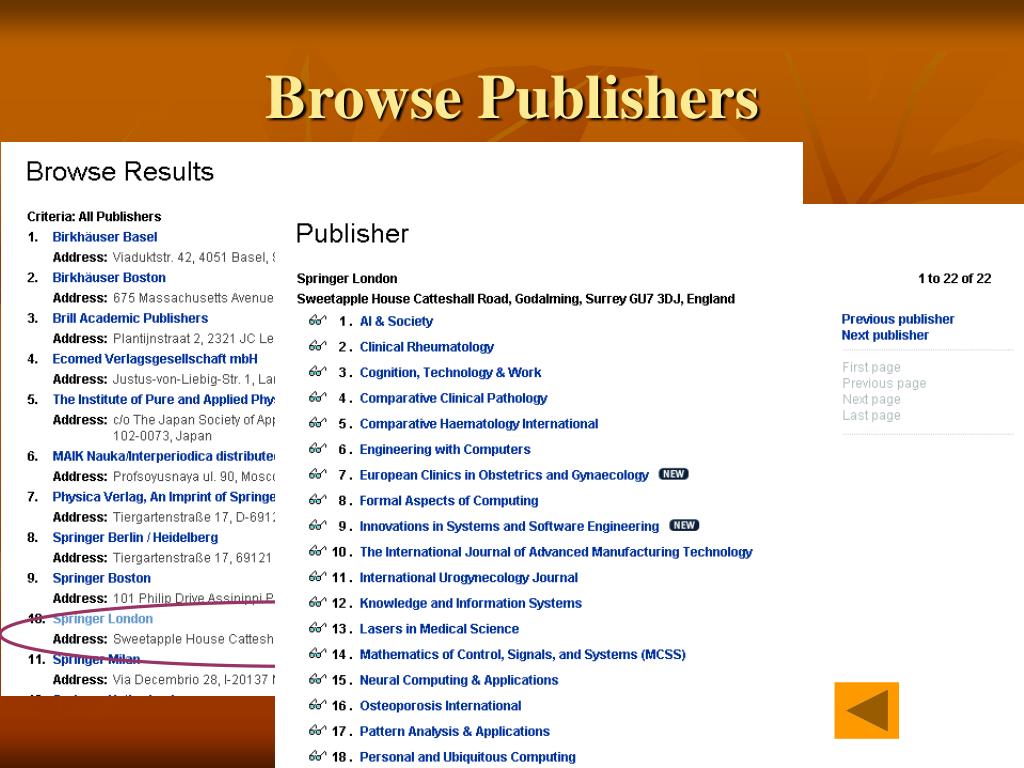Viewport: 1024px width, 768px height.
Task: Open European Clinics in Obstetrics and Gynaecology
Action: click(x=504, y=475)
